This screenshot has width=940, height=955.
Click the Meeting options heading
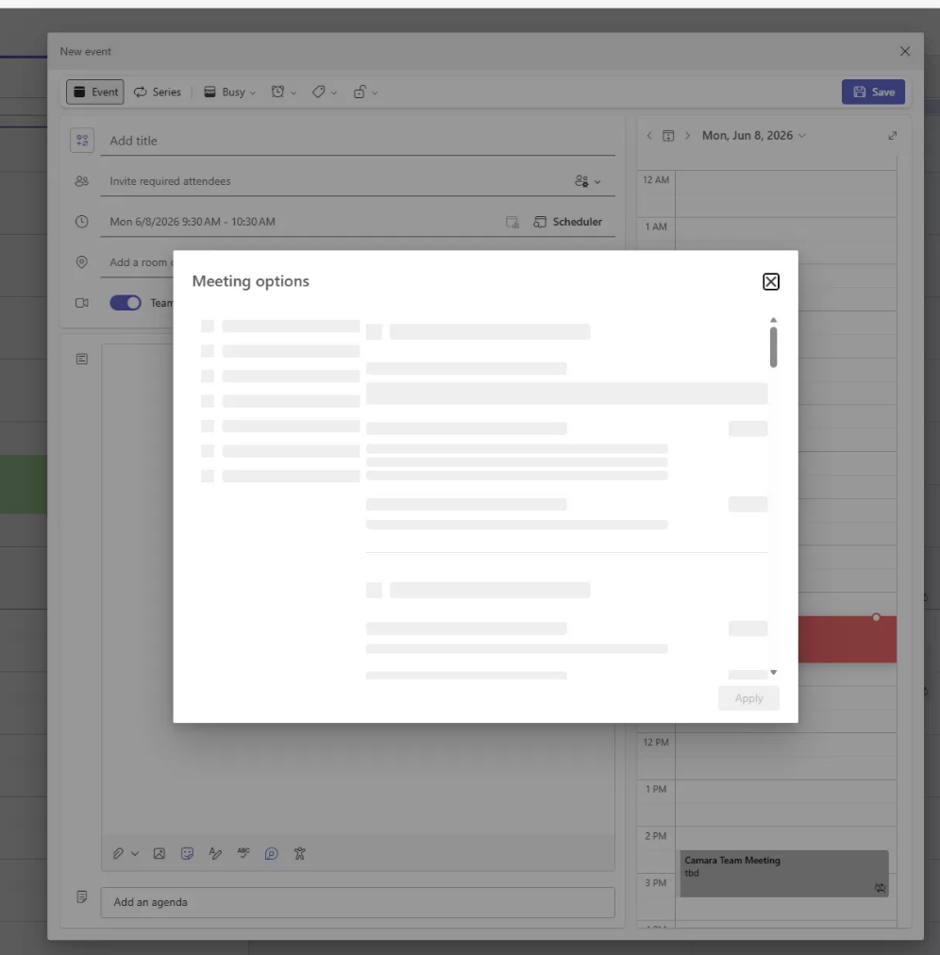(250, 281)
